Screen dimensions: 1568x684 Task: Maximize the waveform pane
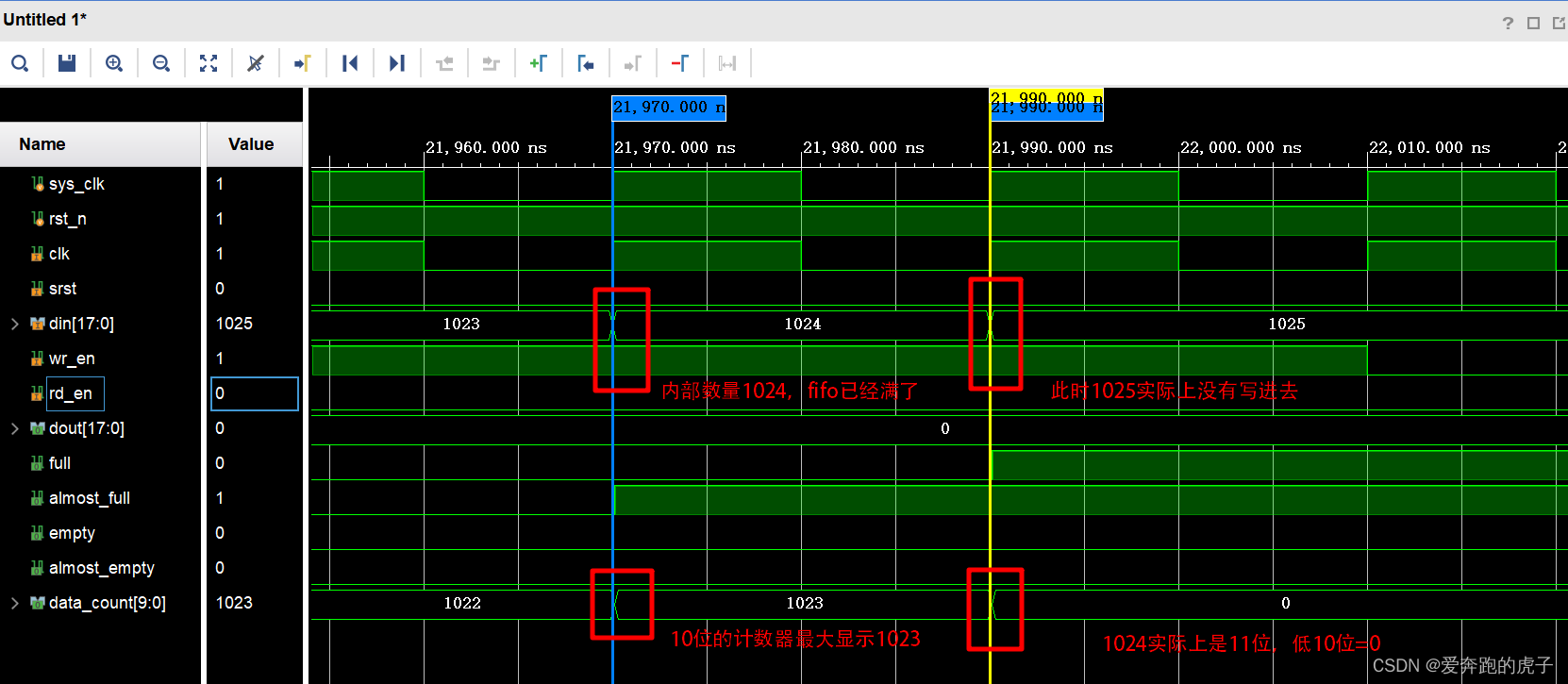click(x=1533, y=23)
